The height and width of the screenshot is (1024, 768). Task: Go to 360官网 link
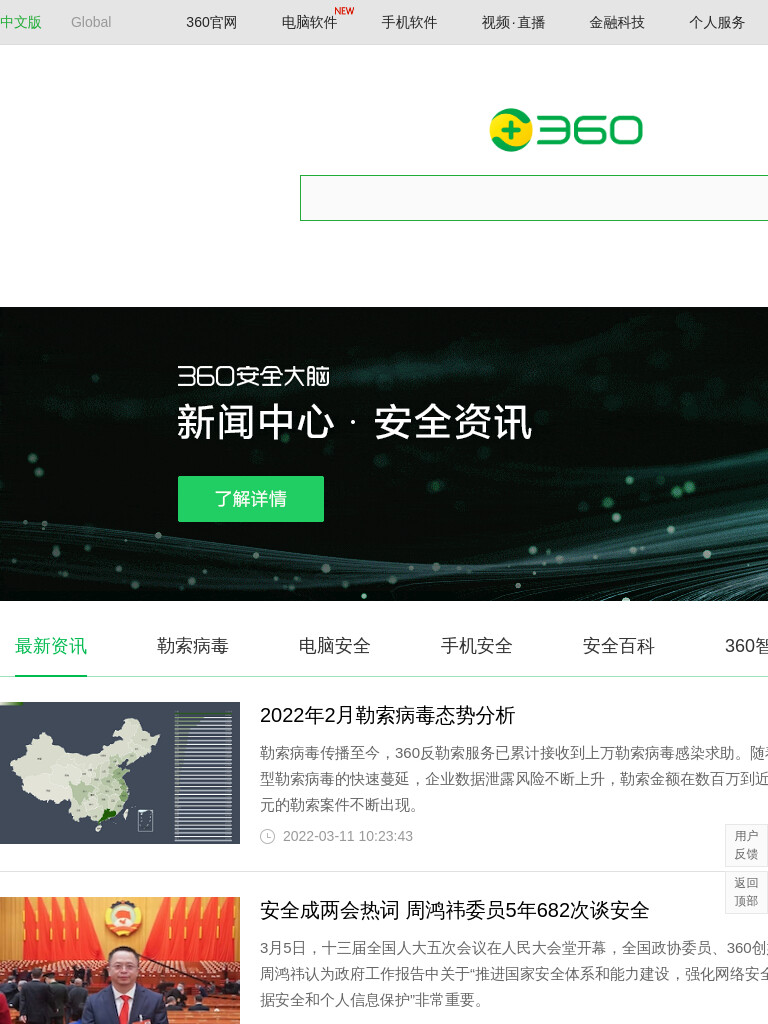(x=212, y=22)
